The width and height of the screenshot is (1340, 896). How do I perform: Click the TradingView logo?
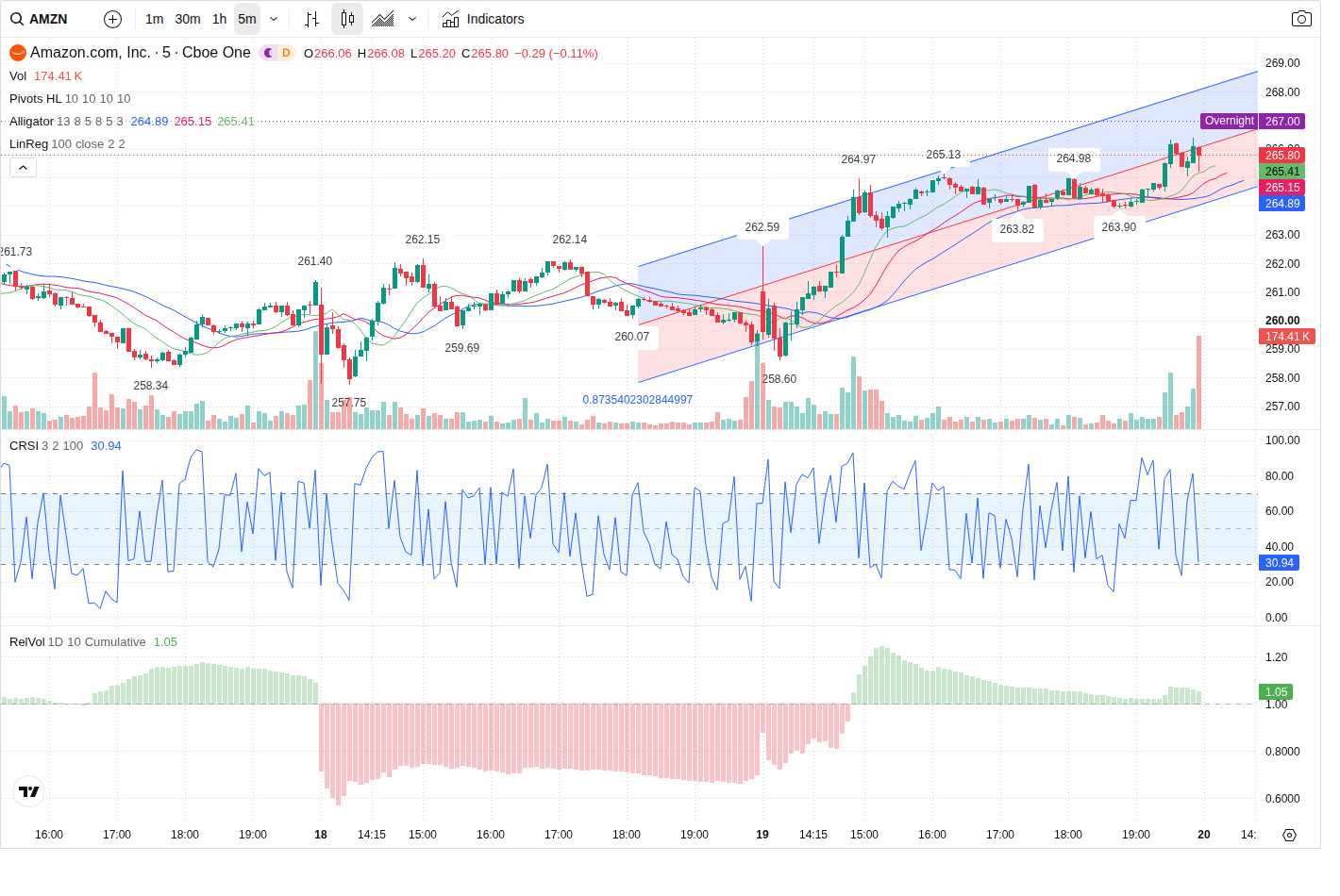coord(29,792)
